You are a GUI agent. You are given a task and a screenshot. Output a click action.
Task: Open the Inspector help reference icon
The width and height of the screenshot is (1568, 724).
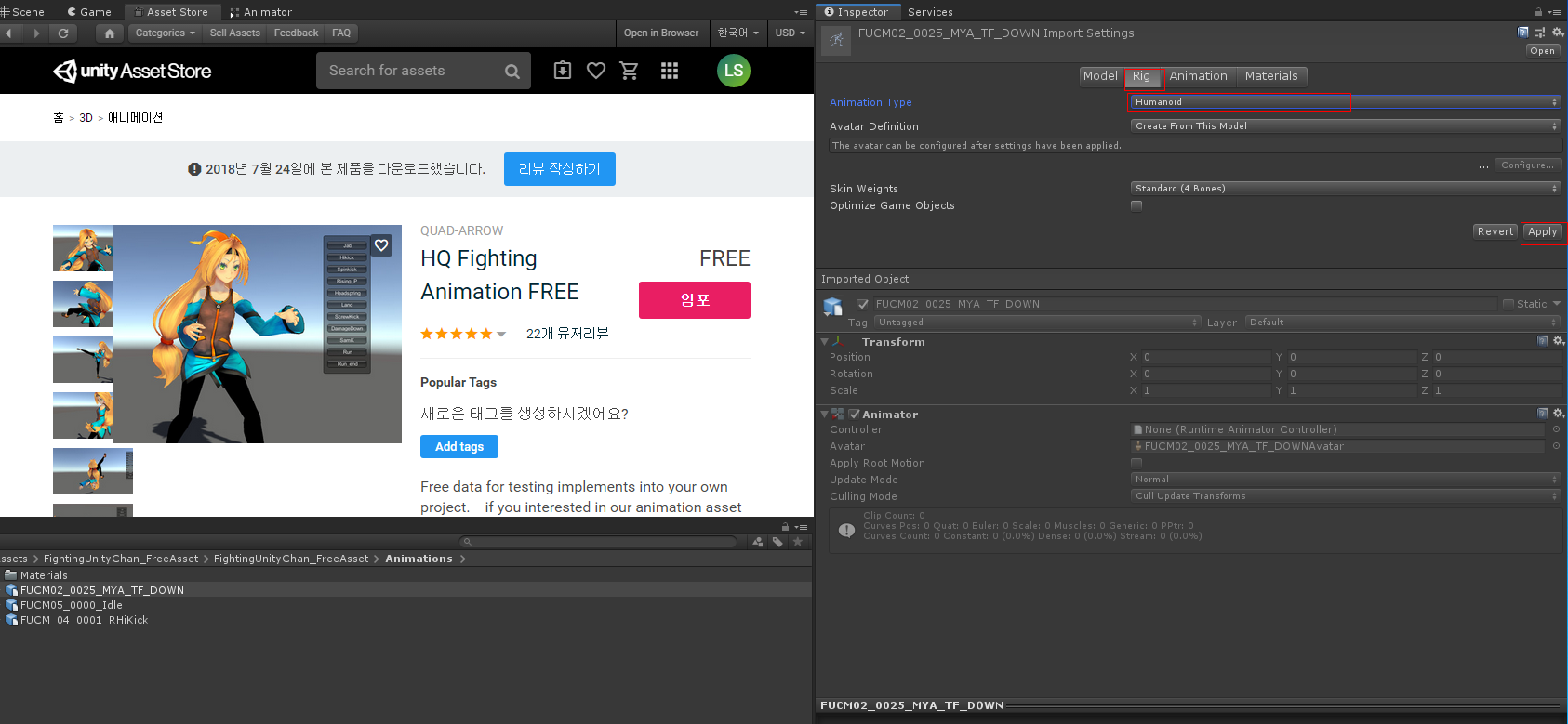pos(1522,32)
